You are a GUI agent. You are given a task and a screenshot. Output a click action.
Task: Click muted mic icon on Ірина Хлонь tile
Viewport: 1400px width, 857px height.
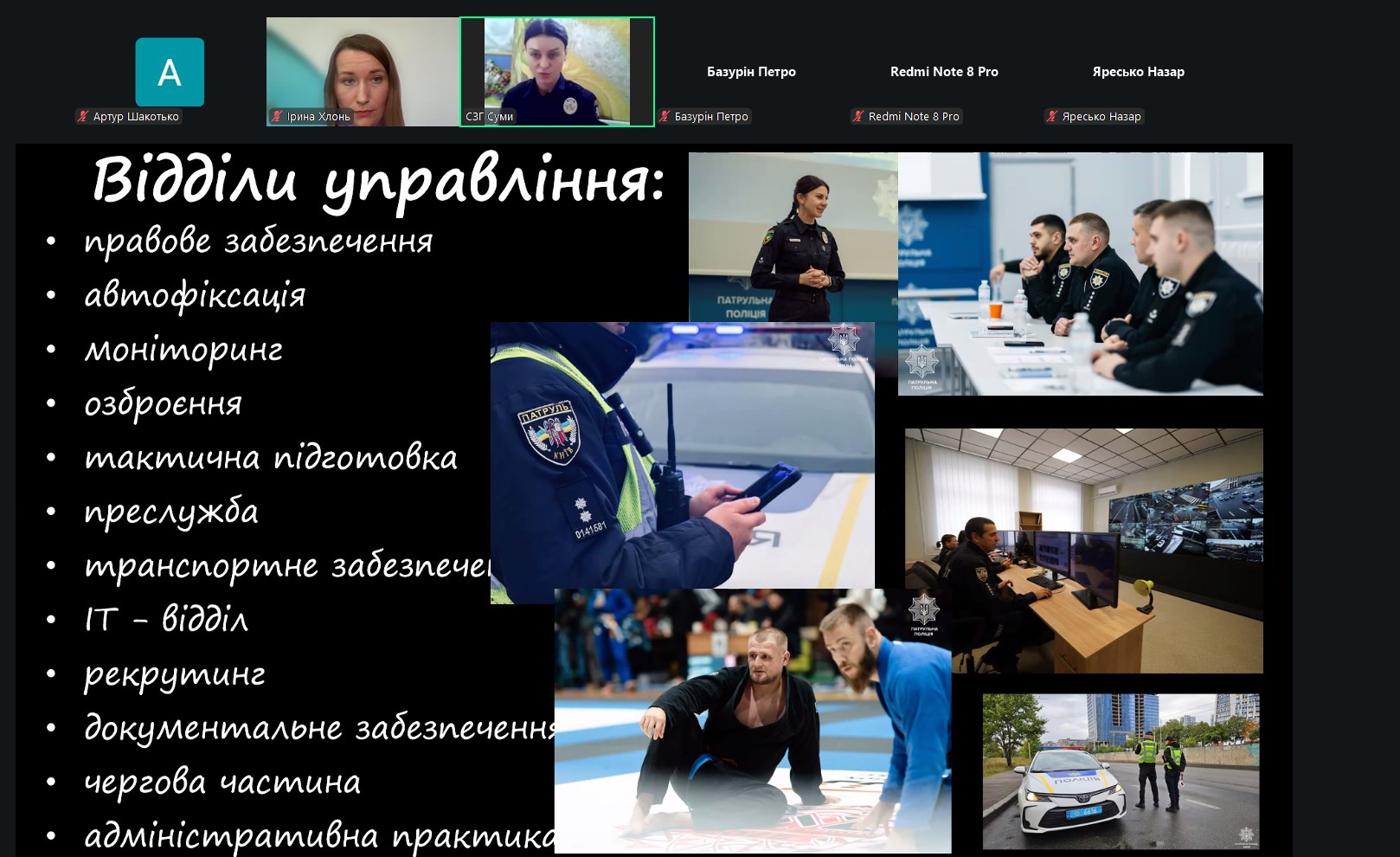[x=277, y=117]
